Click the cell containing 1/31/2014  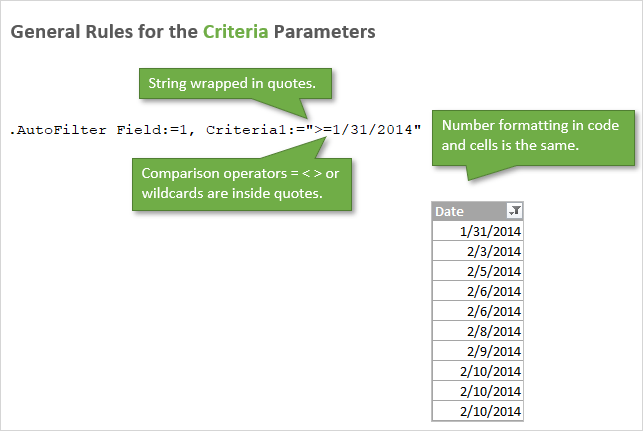point(478,231)
